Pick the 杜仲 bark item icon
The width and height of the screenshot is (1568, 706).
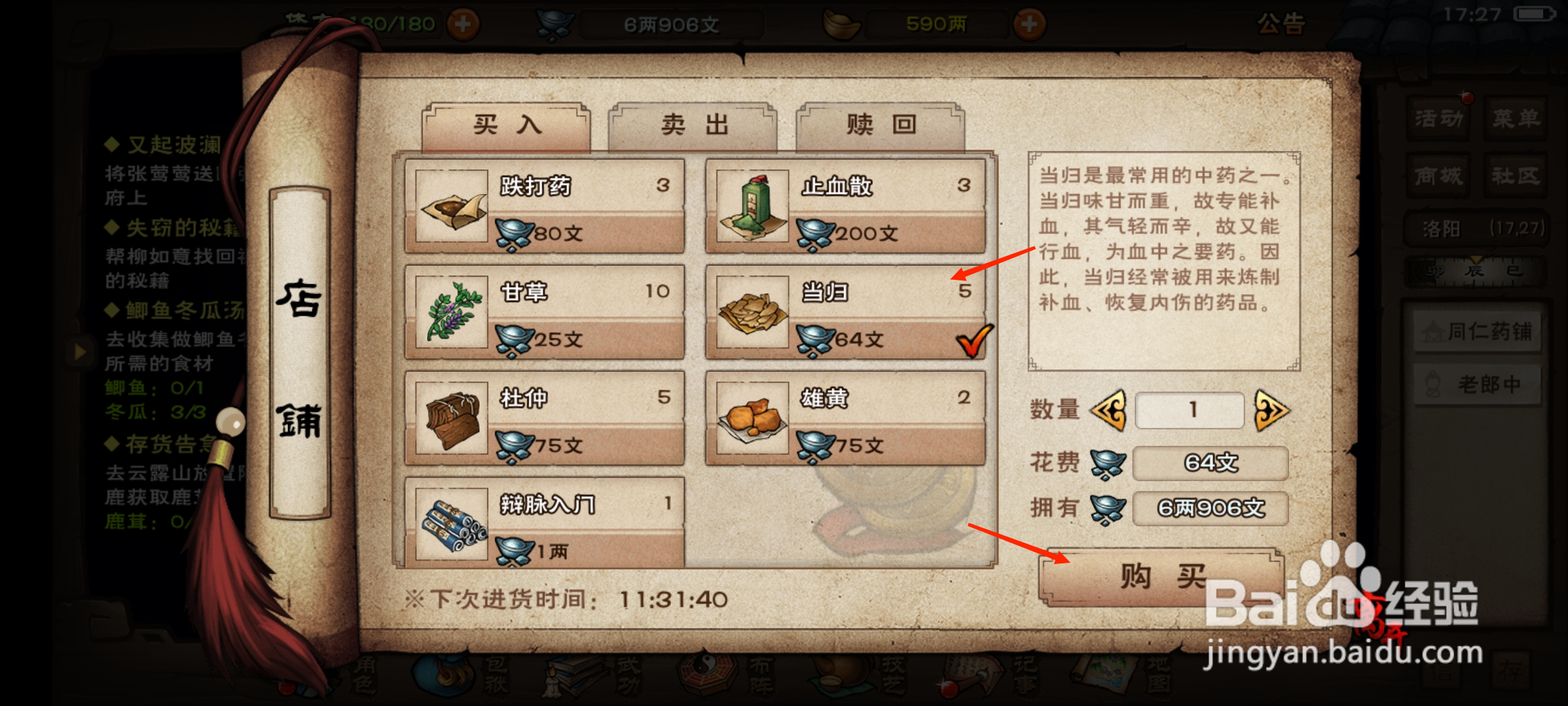click(x=452, y=418)
